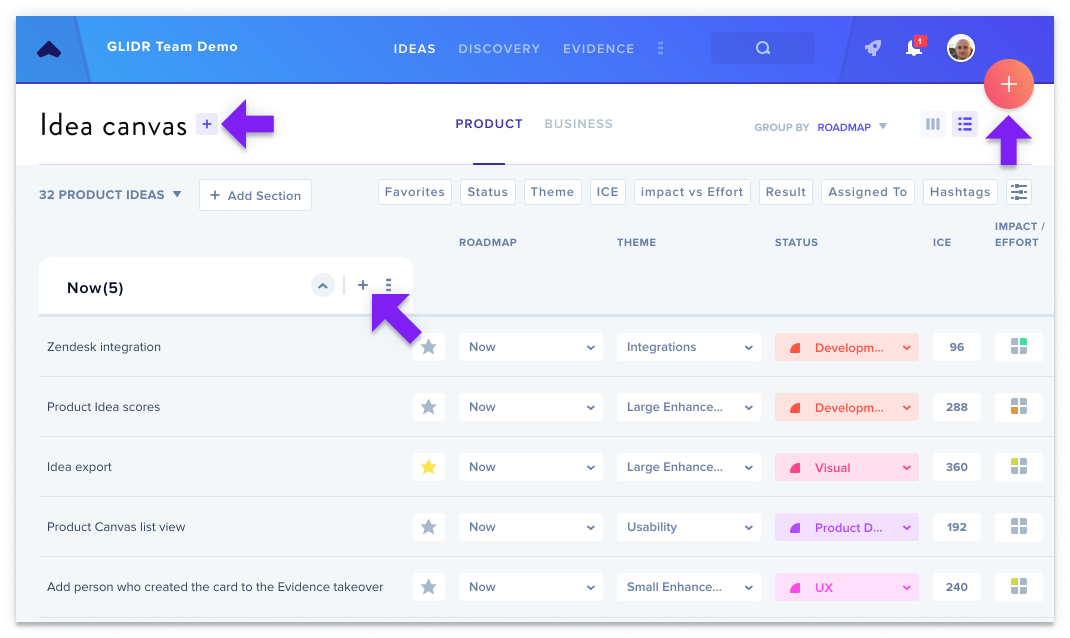1070x638 pixels.
Task: Select the PRODUCT tab
Action: 489,124
